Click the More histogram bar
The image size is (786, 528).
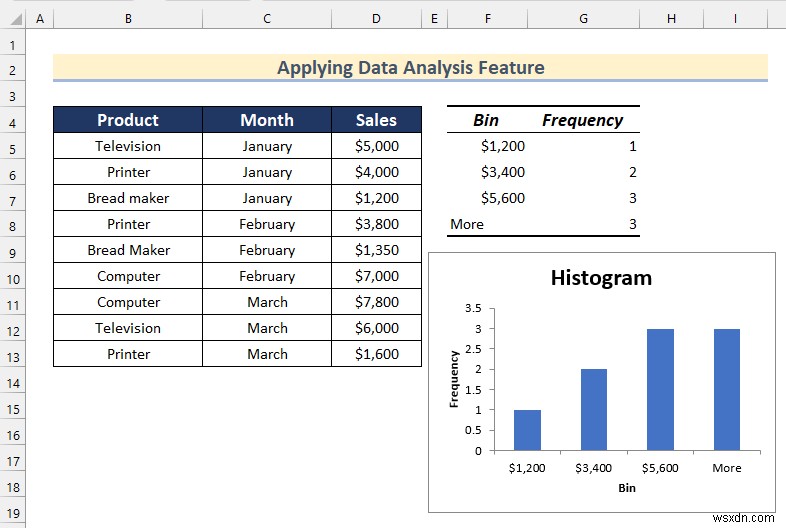pyautogui.click(x=727, y=390)
